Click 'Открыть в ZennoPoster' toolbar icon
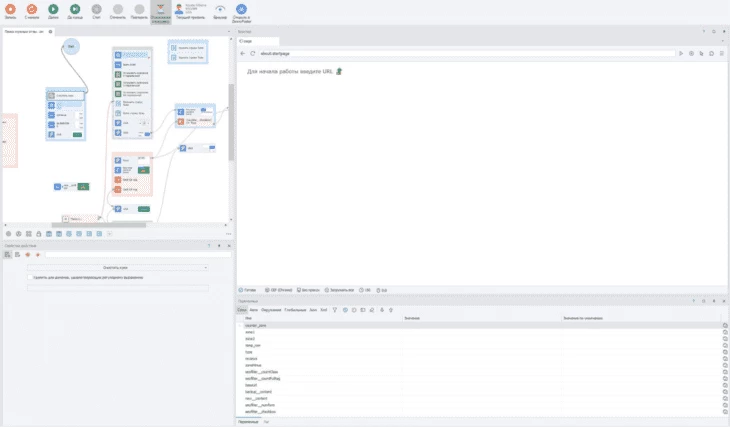730x427 pixels. [x=242, y=11]
